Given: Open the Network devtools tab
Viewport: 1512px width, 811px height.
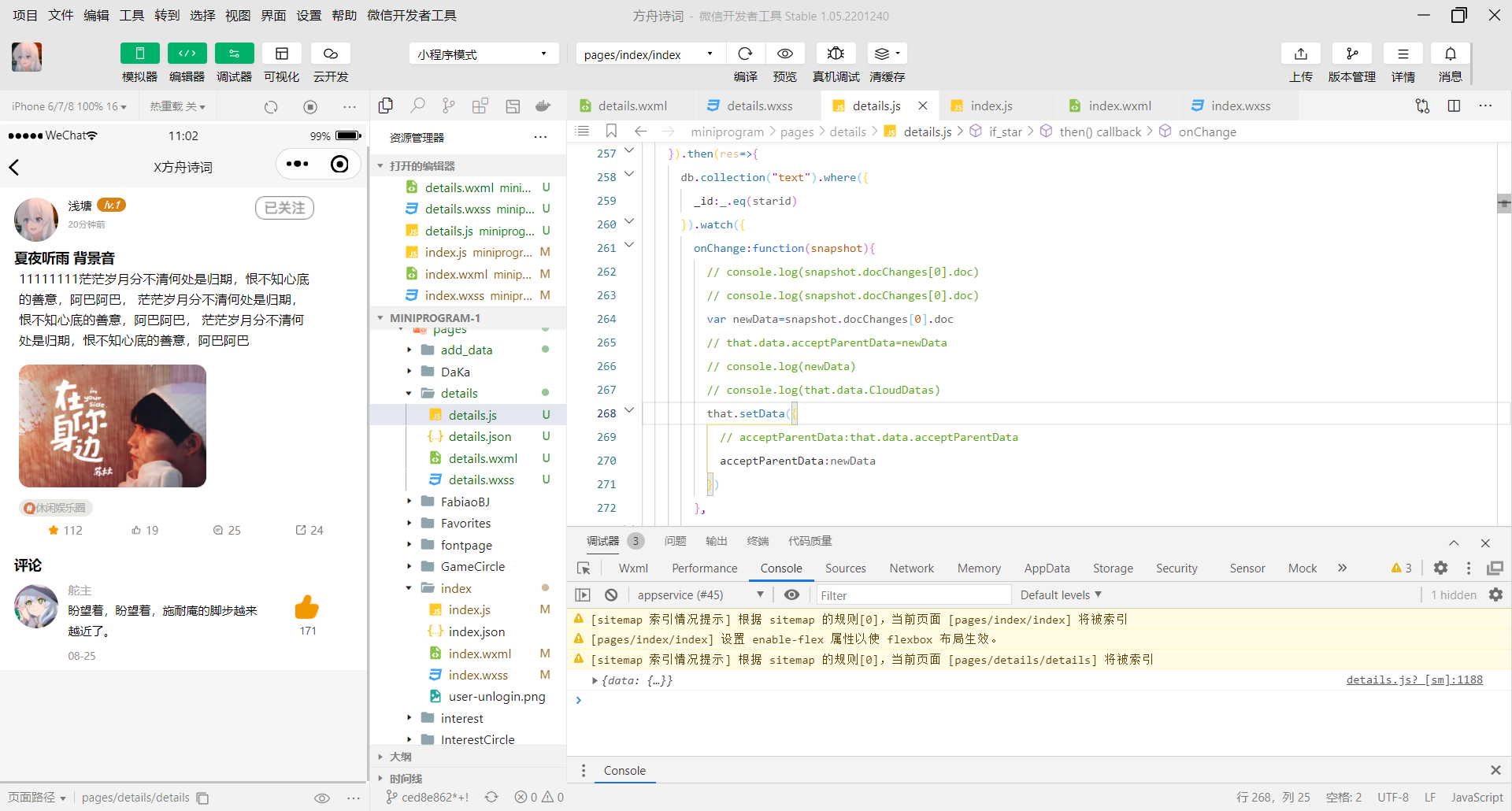Looking at the screenshot, I should click(911, 568).
